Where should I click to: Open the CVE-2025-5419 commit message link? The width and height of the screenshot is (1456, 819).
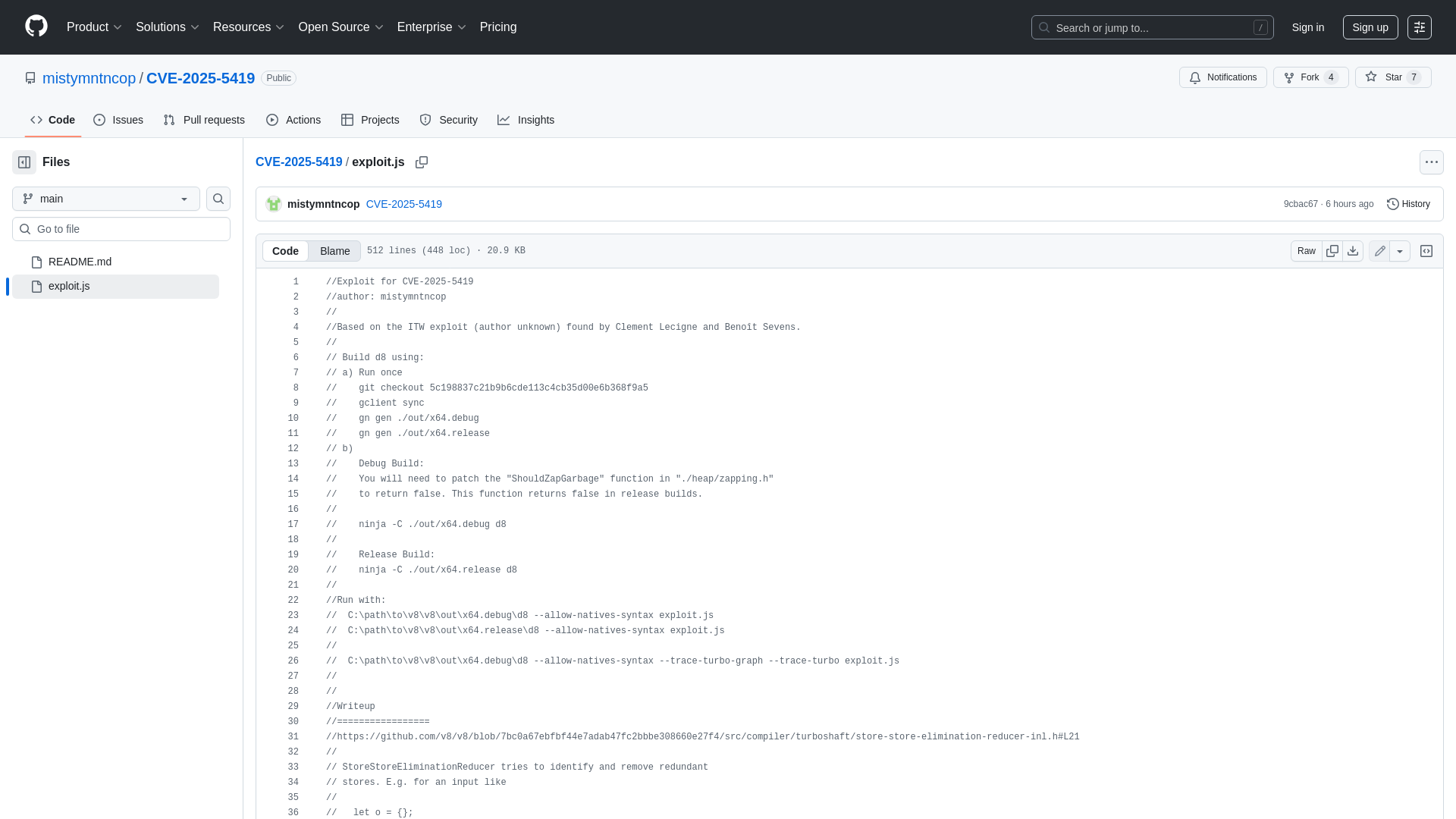tap(403, 204)
